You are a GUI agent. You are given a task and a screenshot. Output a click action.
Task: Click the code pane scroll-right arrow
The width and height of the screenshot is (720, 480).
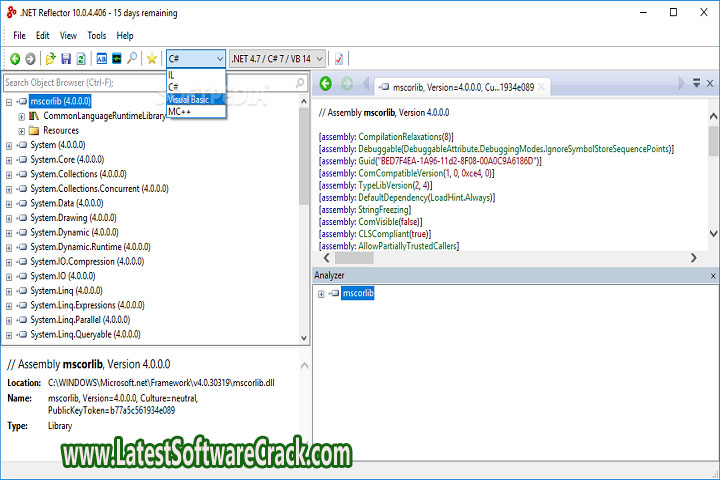click(x=693, y=259)
